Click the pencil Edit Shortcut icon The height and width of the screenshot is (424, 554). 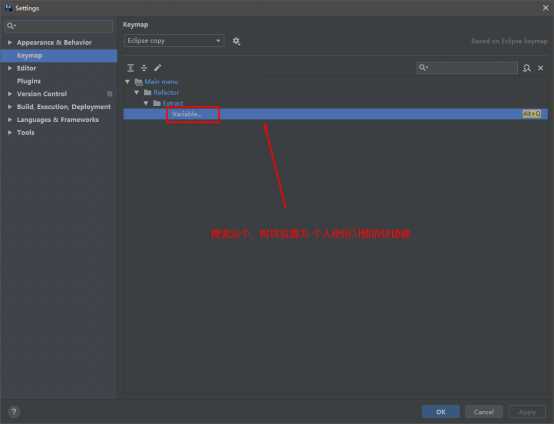(158, 68)
